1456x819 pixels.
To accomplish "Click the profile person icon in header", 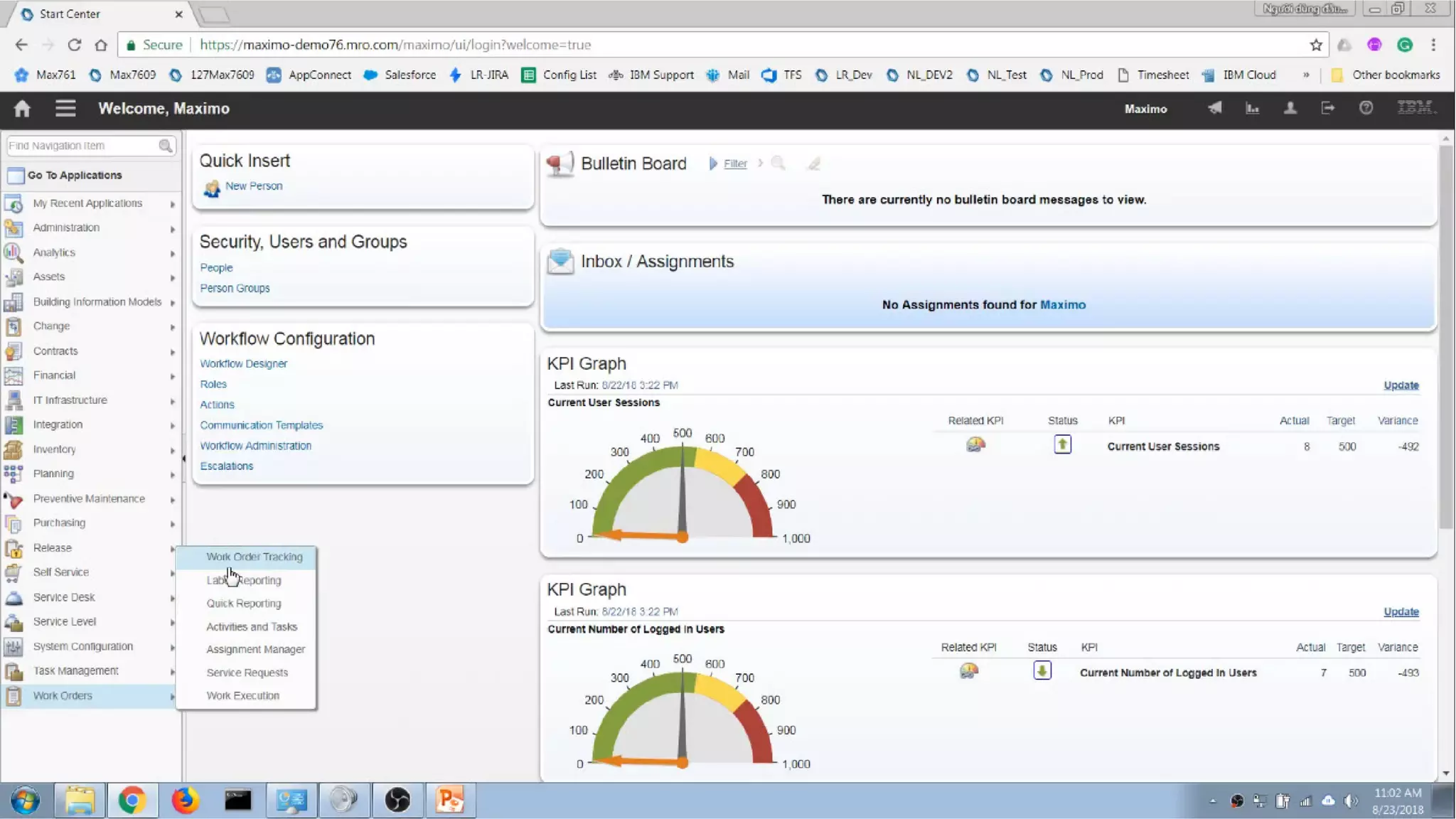I will pos(1290,108).
